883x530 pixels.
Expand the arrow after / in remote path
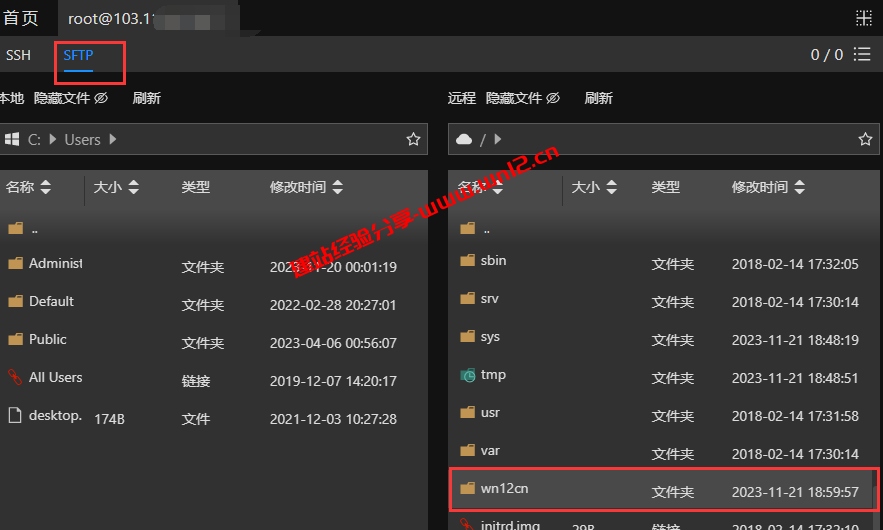pos(498,139)
